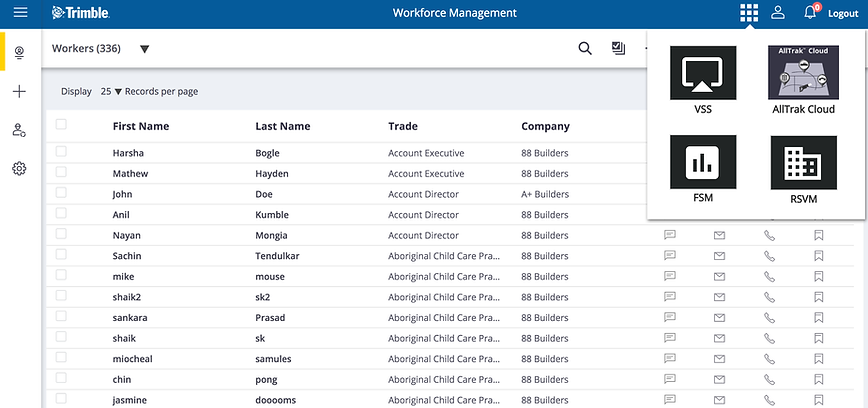
Task: Select the checkbox for John Doe
Action: [x=62, y=193]
